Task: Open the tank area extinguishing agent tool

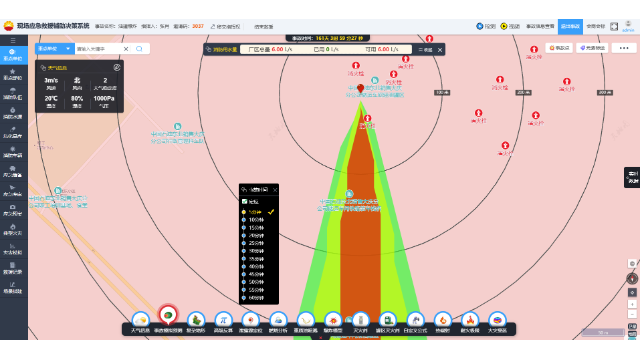Action: tap(388, 320)
